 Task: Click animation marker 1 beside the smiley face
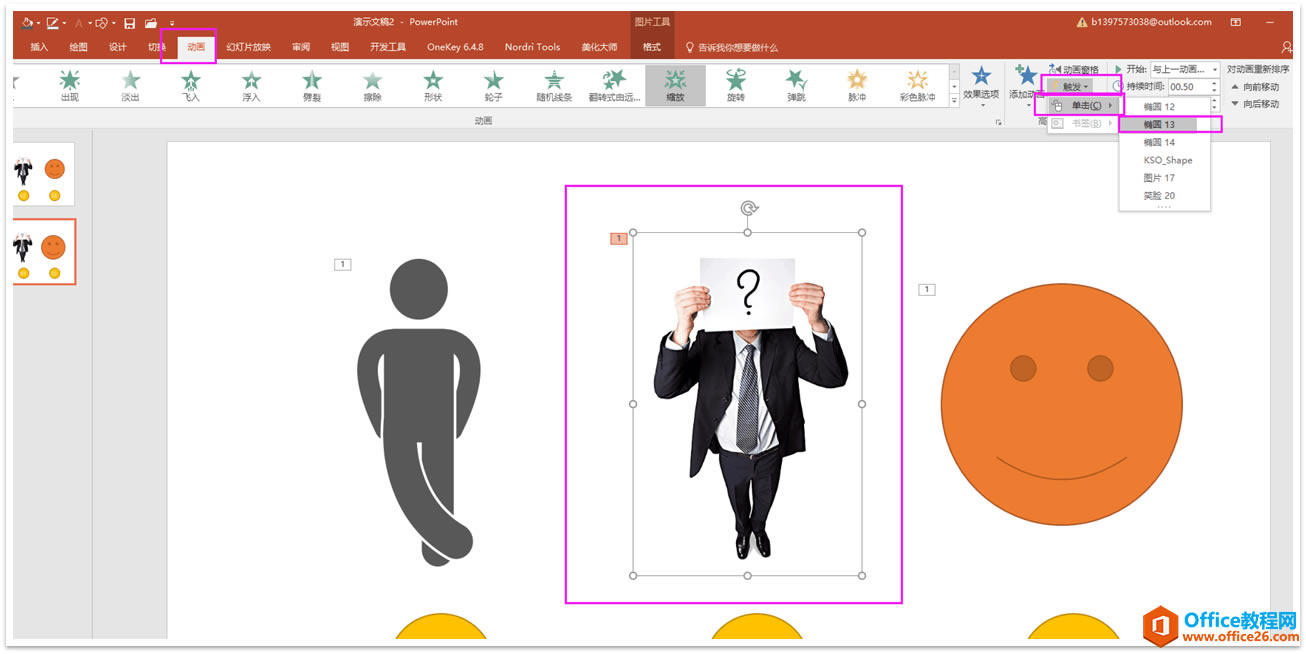[x=927, y=290]
